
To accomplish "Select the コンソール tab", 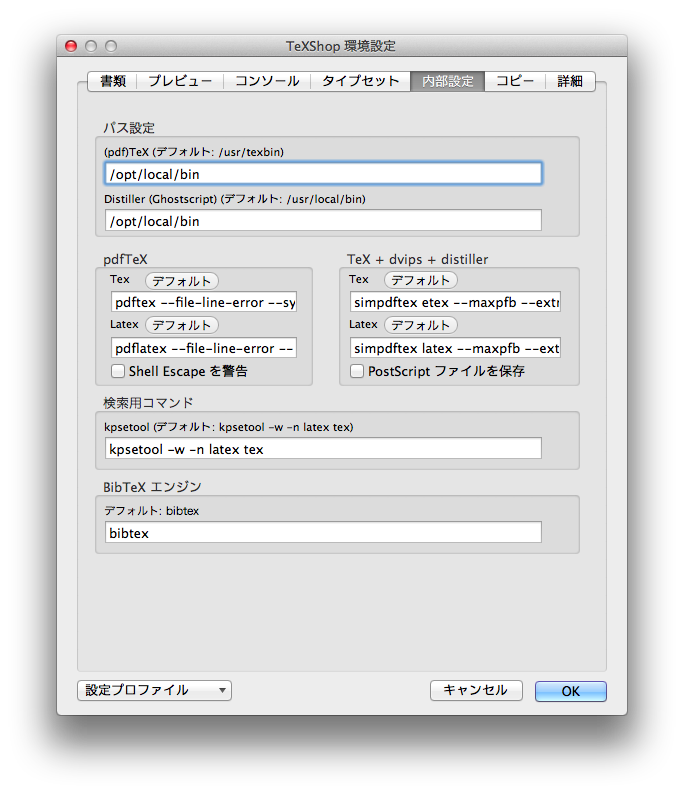I will click(x=266, y=82).
